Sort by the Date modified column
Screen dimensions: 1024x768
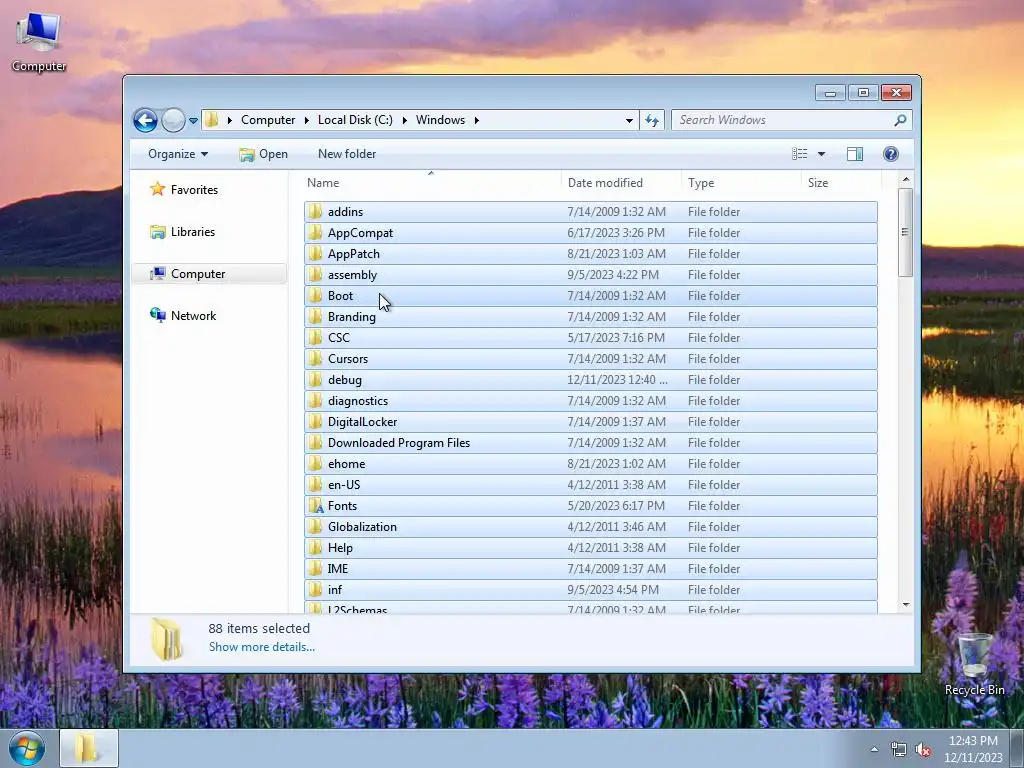point(605,183)
